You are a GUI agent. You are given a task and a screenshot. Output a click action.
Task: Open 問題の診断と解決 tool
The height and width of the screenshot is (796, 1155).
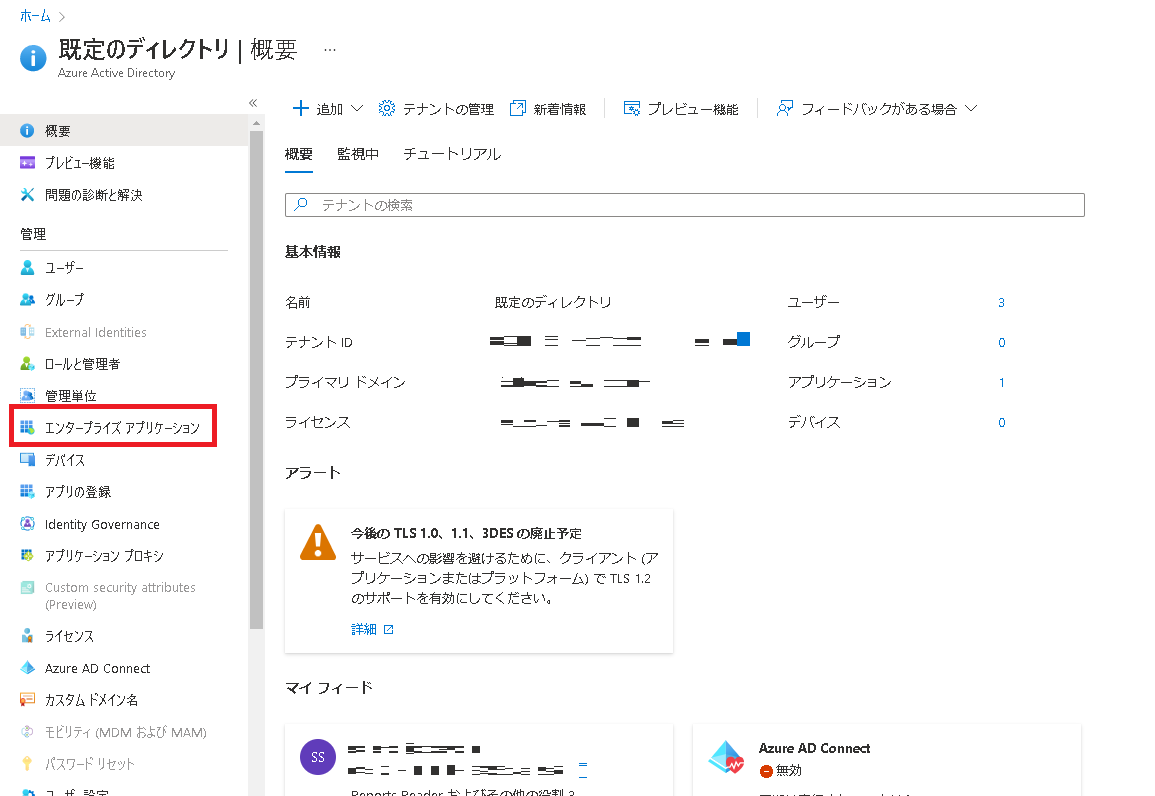point(93,195)
